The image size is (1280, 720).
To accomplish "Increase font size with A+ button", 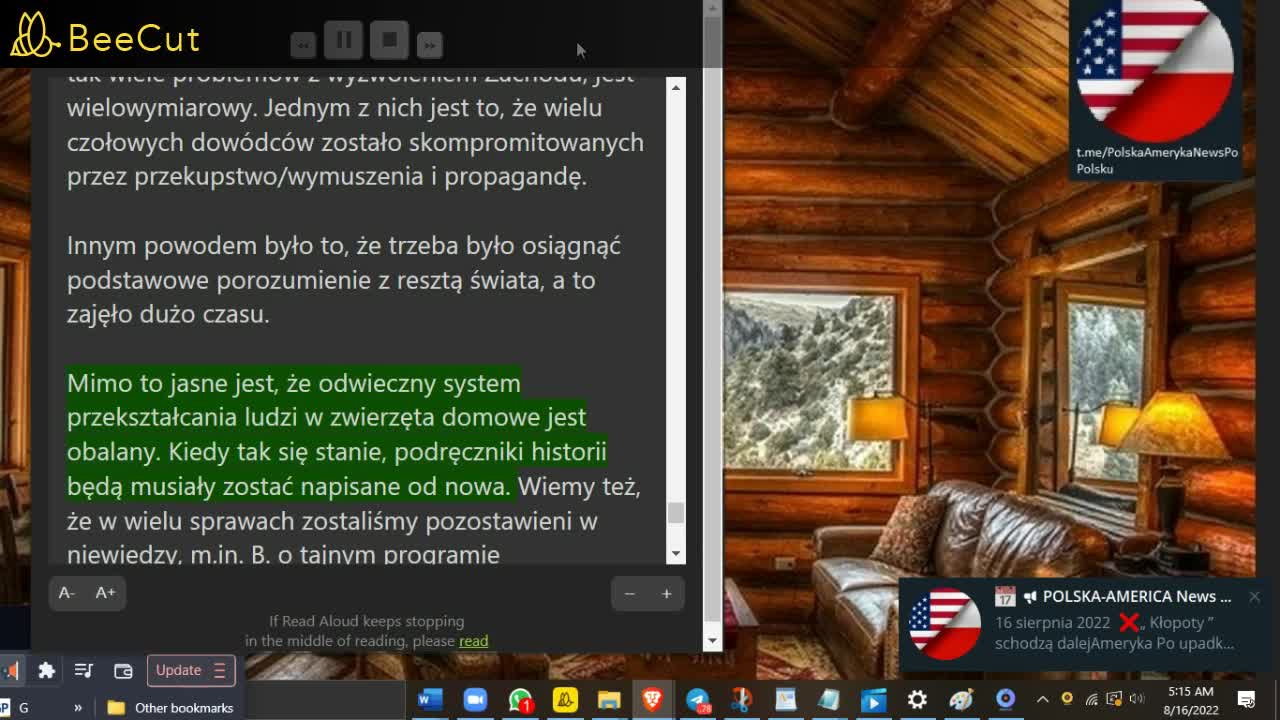I will tap(105, 593).
